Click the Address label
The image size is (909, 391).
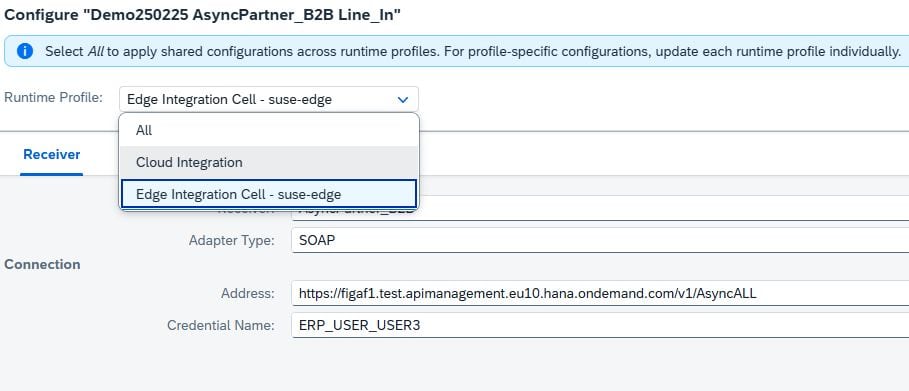(248, 294)
